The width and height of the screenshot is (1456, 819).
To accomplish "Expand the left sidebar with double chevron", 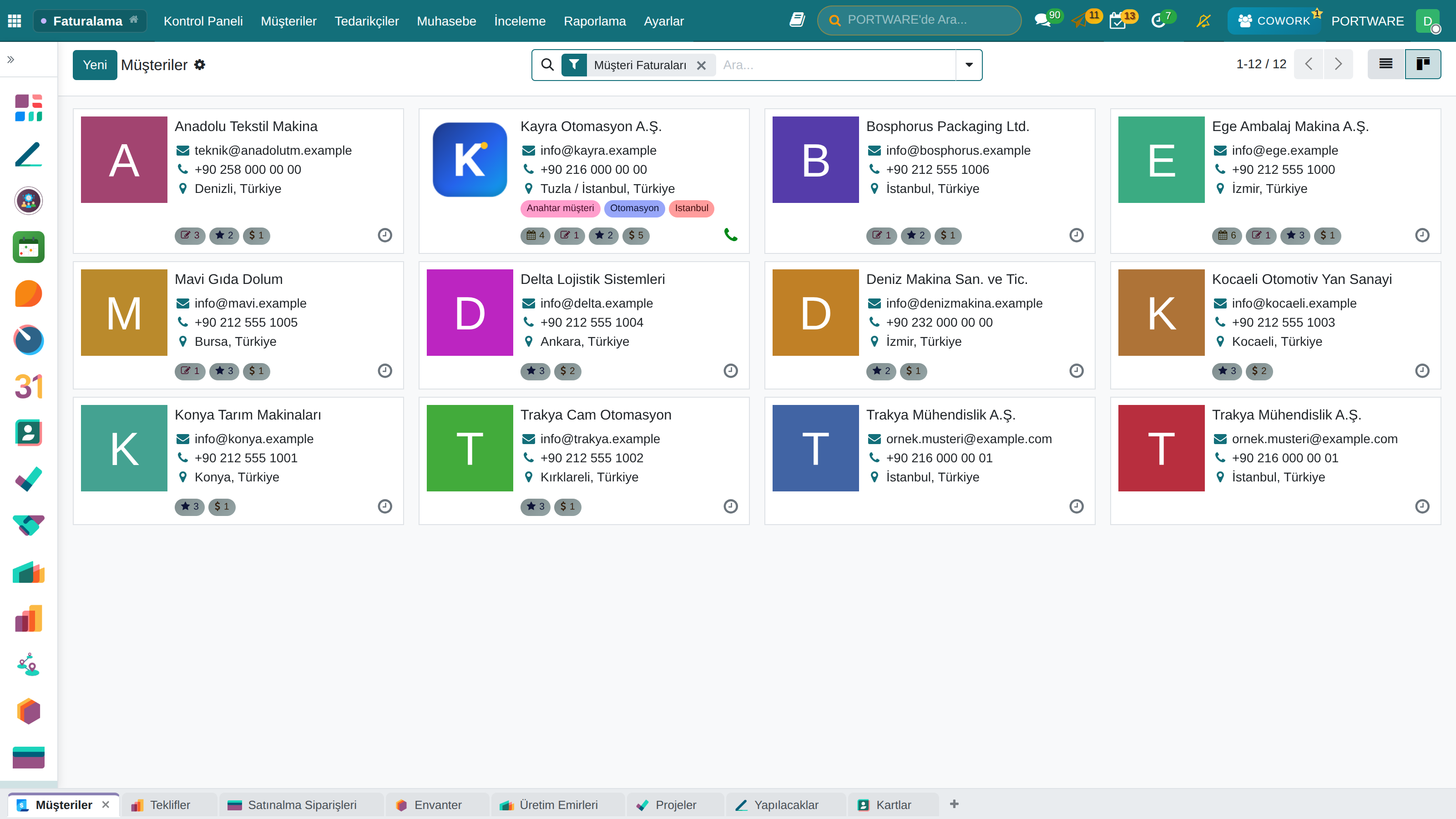I will pyautogui.click(x=11, y=59).
